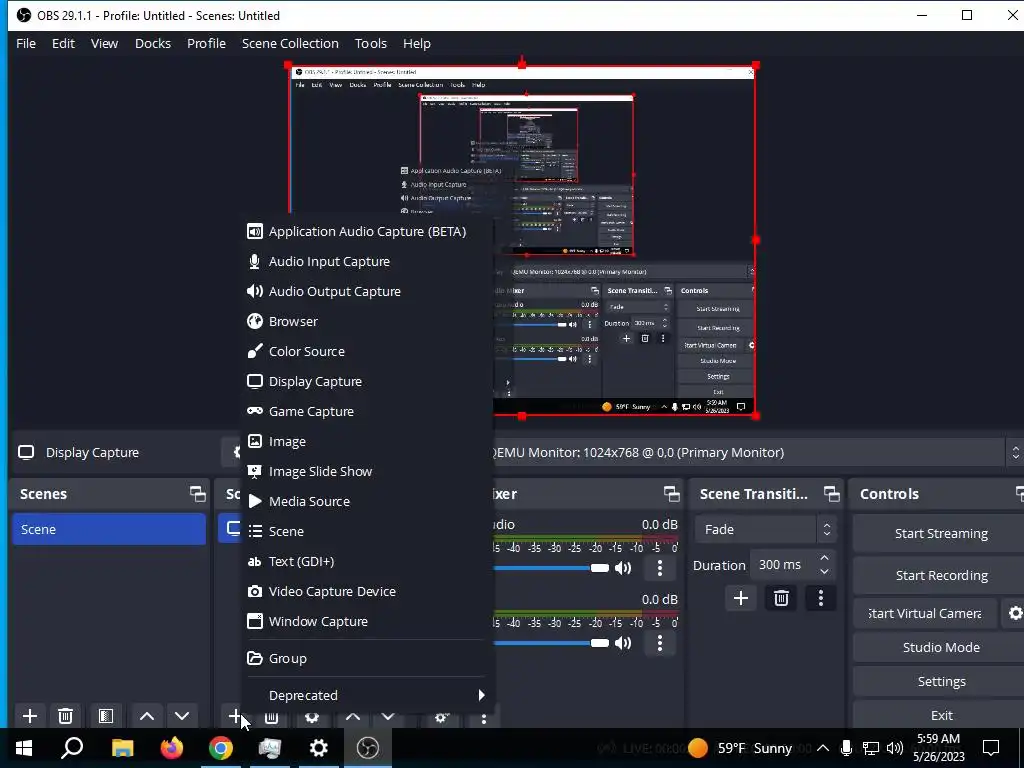Screen dimensions: 1024x768
Task: Click the Add Source plus icon
Action: pyautogui.click(x=234, y=716)
